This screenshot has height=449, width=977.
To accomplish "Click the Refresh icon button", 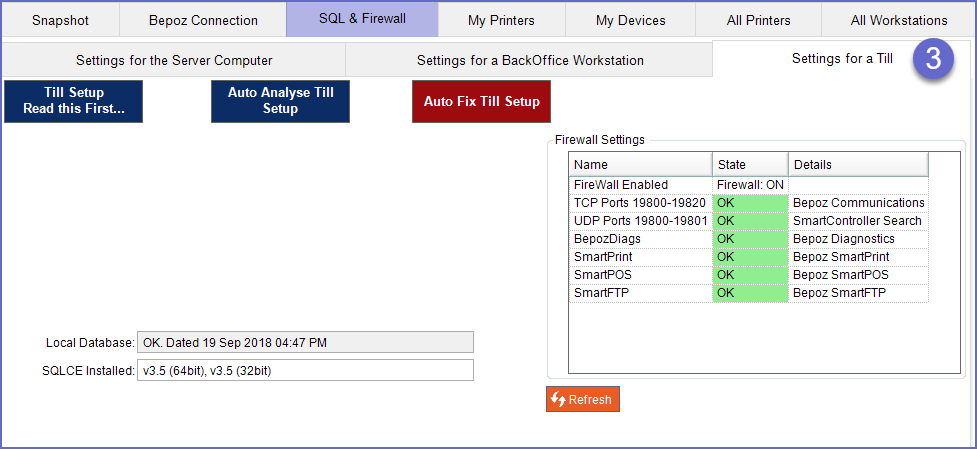I will tap(583, 399).
